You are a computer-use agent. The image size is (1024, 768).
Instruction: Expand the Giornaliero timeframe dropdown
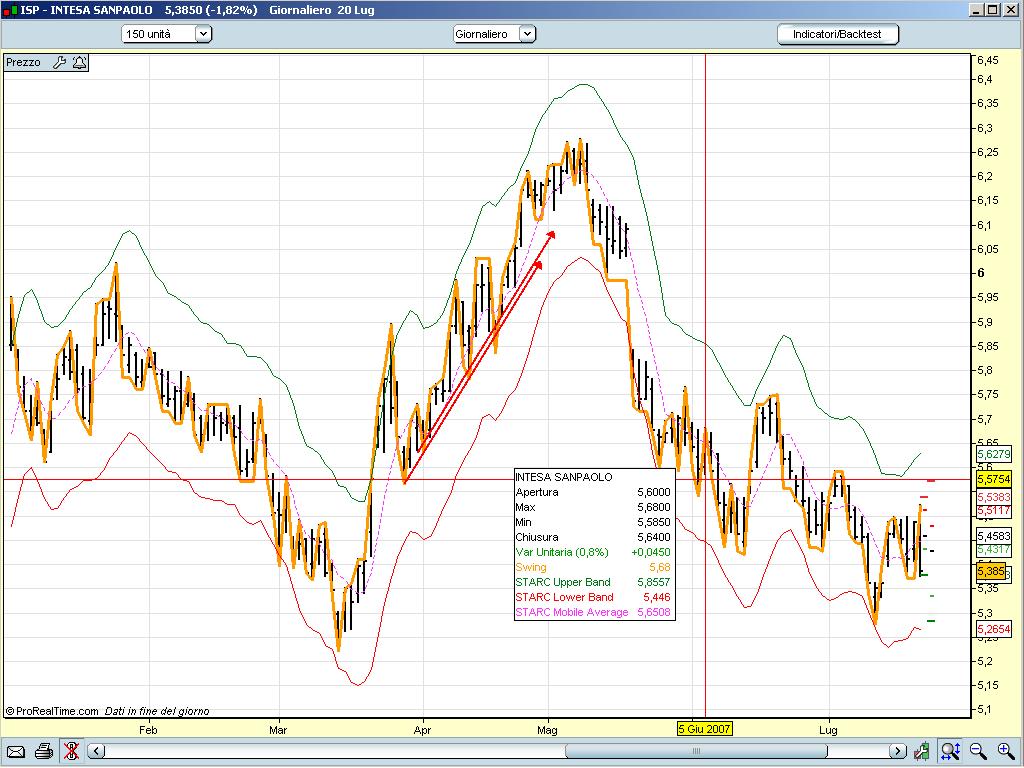526,34
